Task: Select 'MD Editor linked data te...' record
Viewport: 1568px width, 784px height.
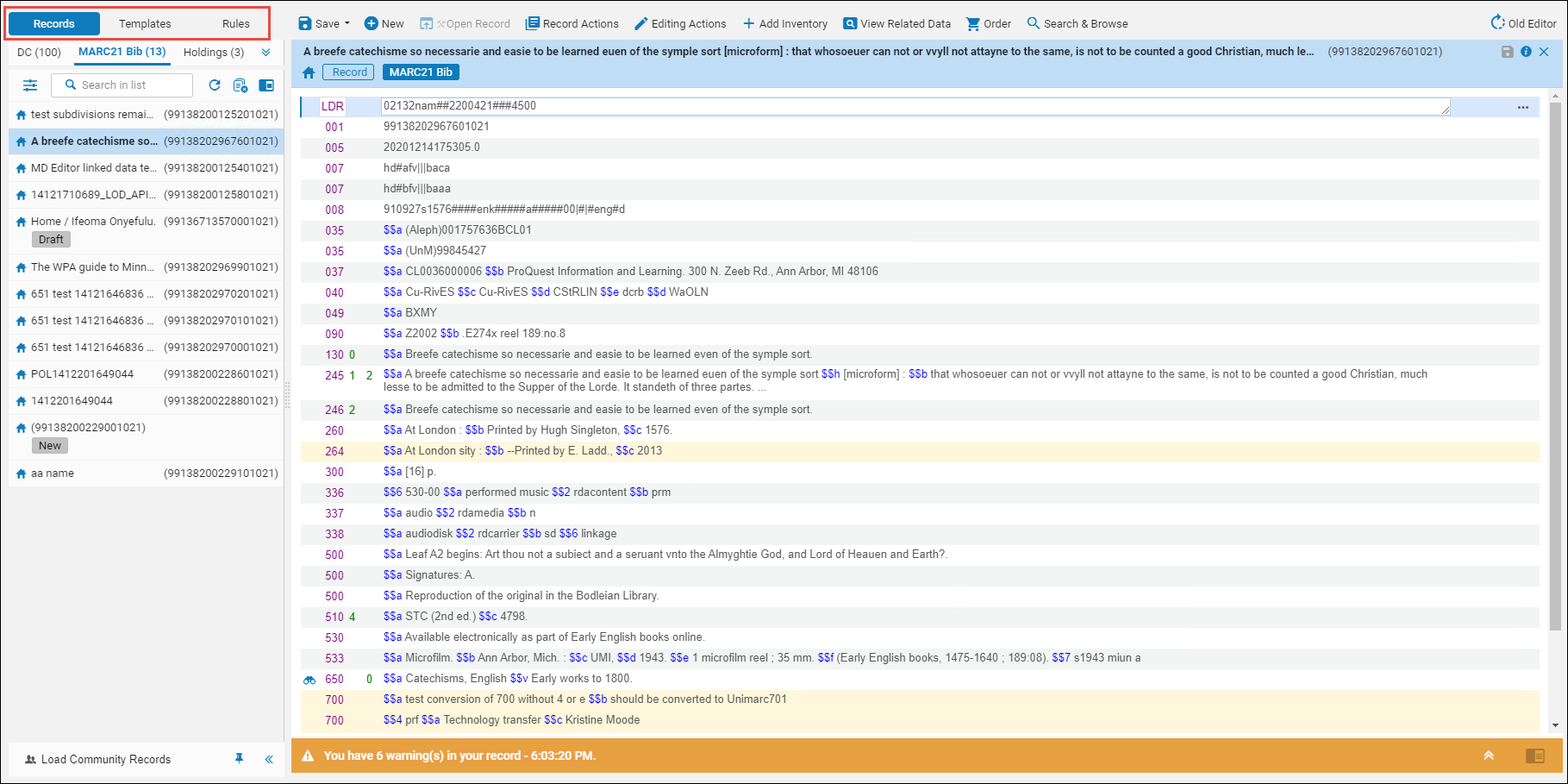Action: (147, 168)
